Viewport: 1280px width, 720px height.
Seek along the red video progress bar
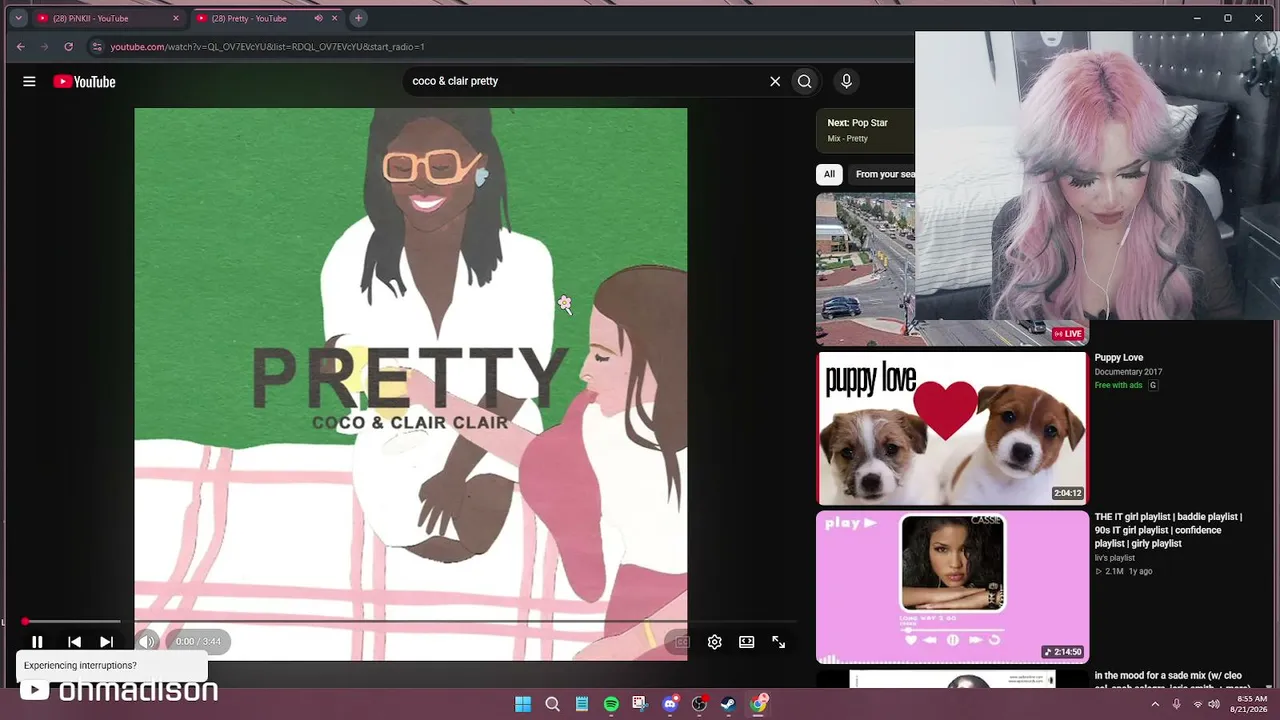click(410, 622)
